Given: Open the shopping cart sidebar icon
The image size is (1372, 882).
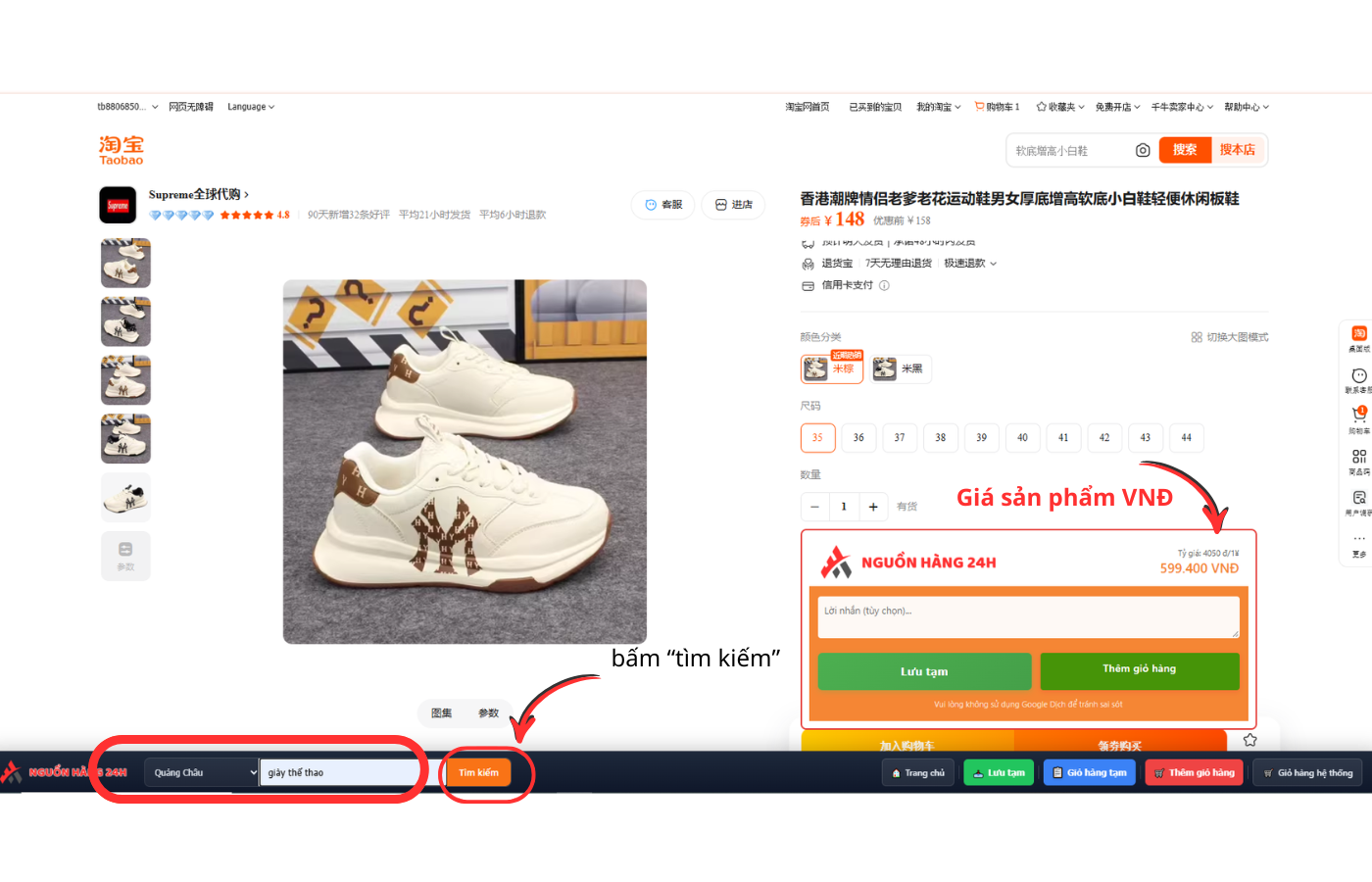Looking at the screenshot, I should coord(1358,416).
